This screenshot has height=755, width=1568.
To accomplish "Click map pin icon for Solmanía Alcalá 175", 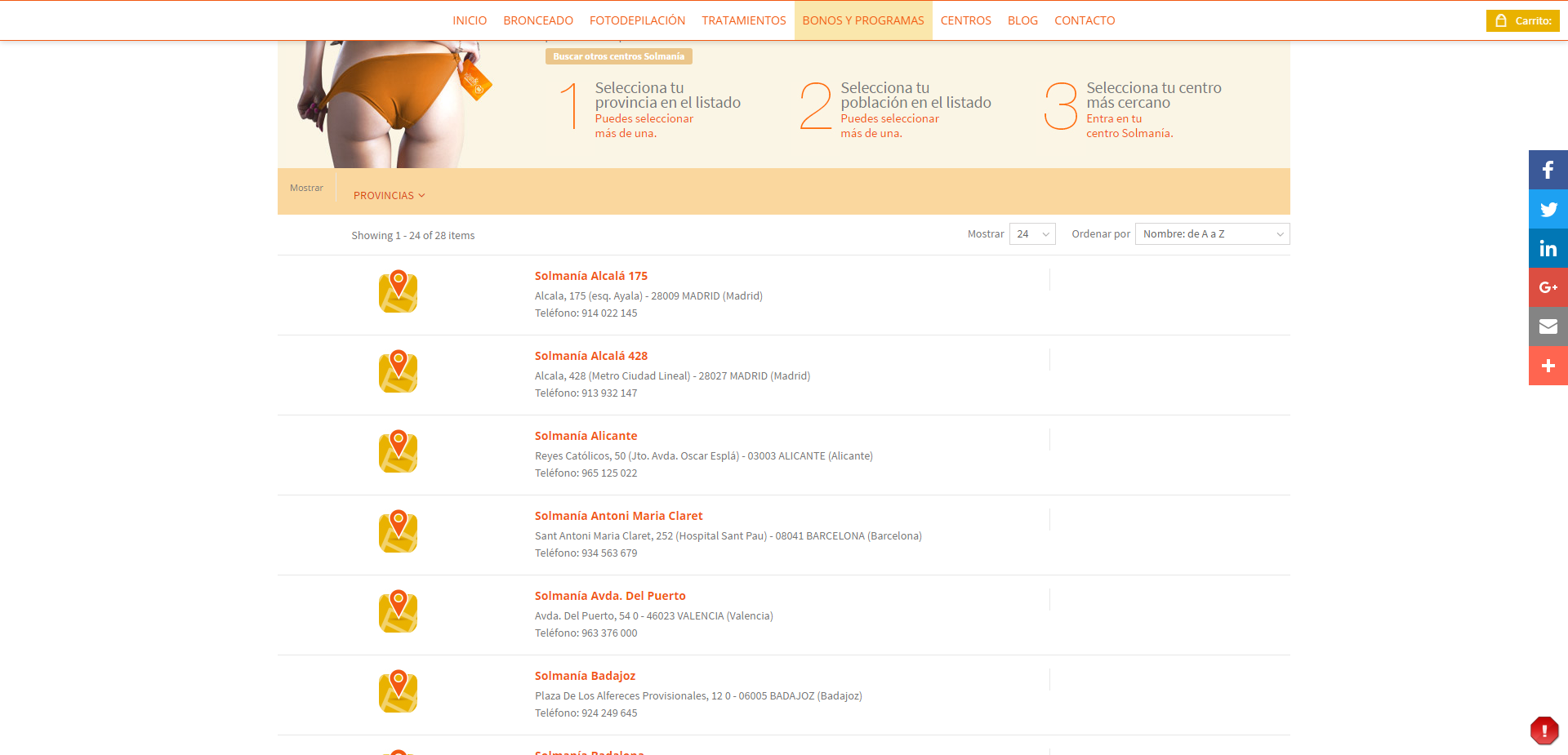I will point(398,291).
